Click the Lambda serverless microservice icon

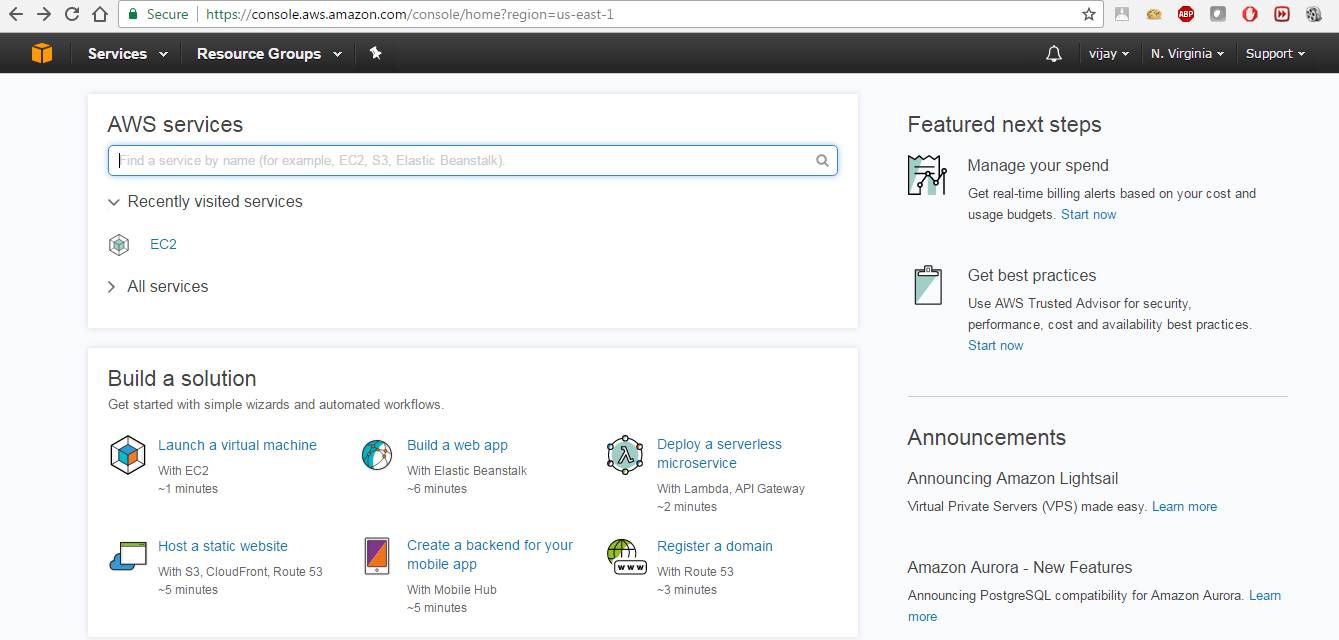coord(625,455)
